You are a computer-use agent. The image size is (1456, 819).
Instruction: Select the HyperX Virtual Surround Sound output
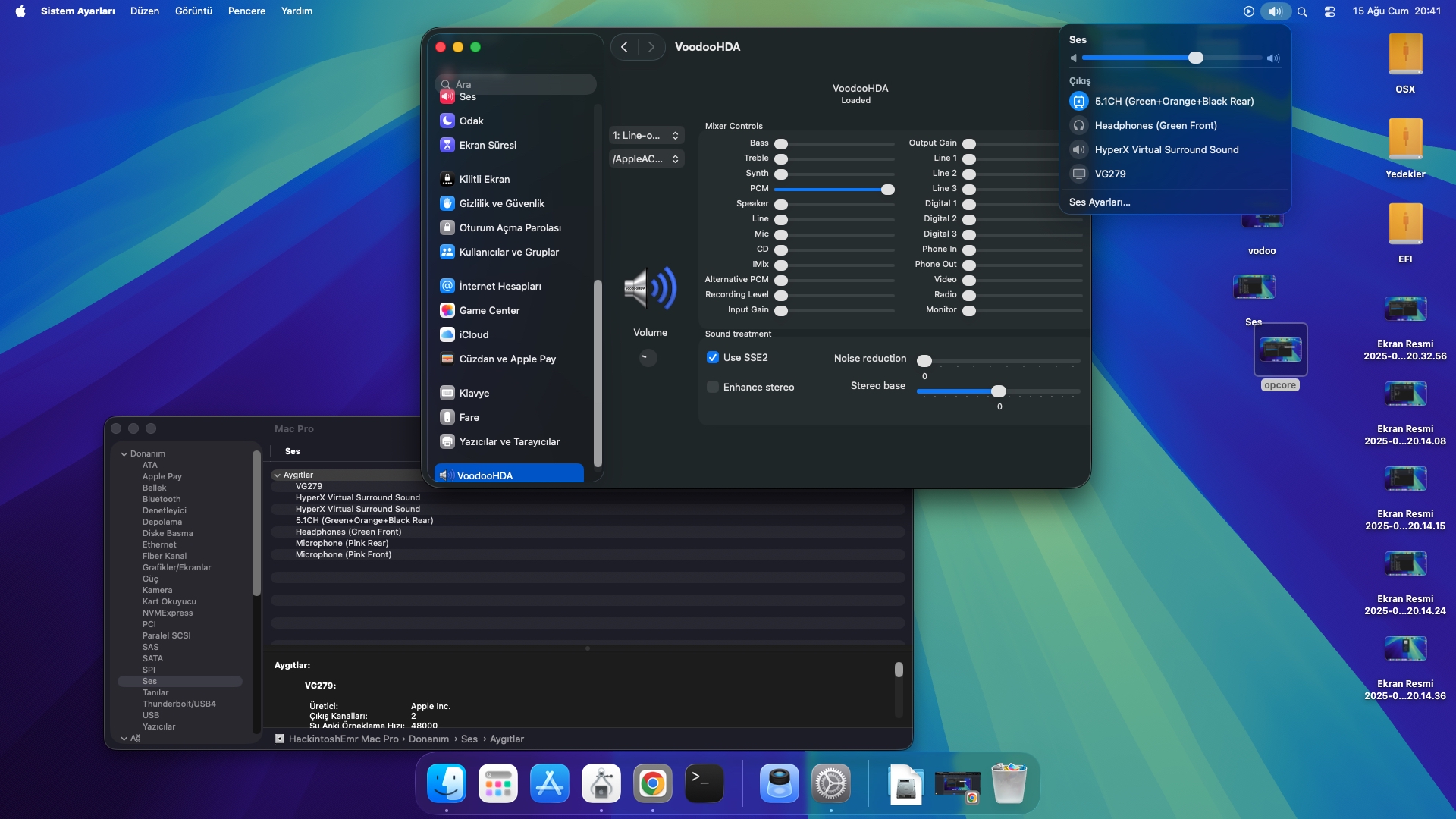[1166, 149]
